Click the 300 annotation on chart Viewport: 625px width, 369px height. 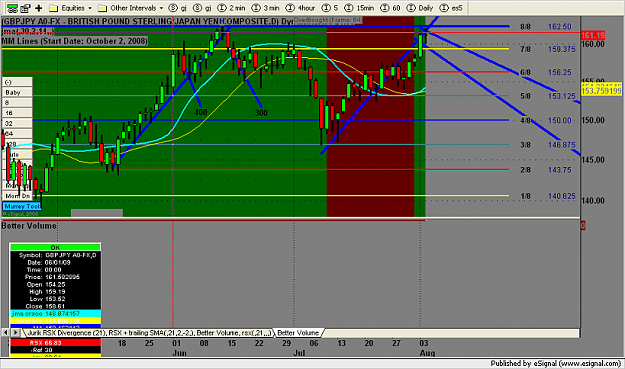(x=261, y=113)
